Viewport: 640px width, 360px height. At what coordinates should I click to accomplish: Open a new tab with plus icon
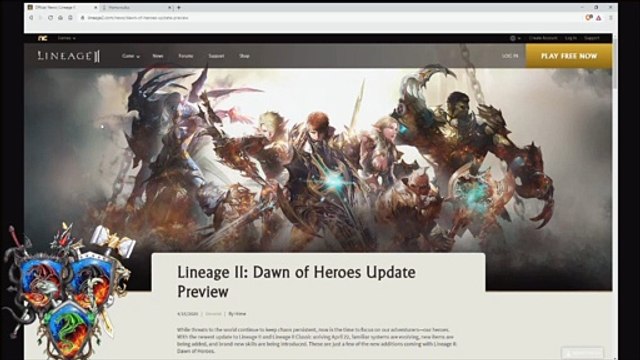[x=179, y=7]
